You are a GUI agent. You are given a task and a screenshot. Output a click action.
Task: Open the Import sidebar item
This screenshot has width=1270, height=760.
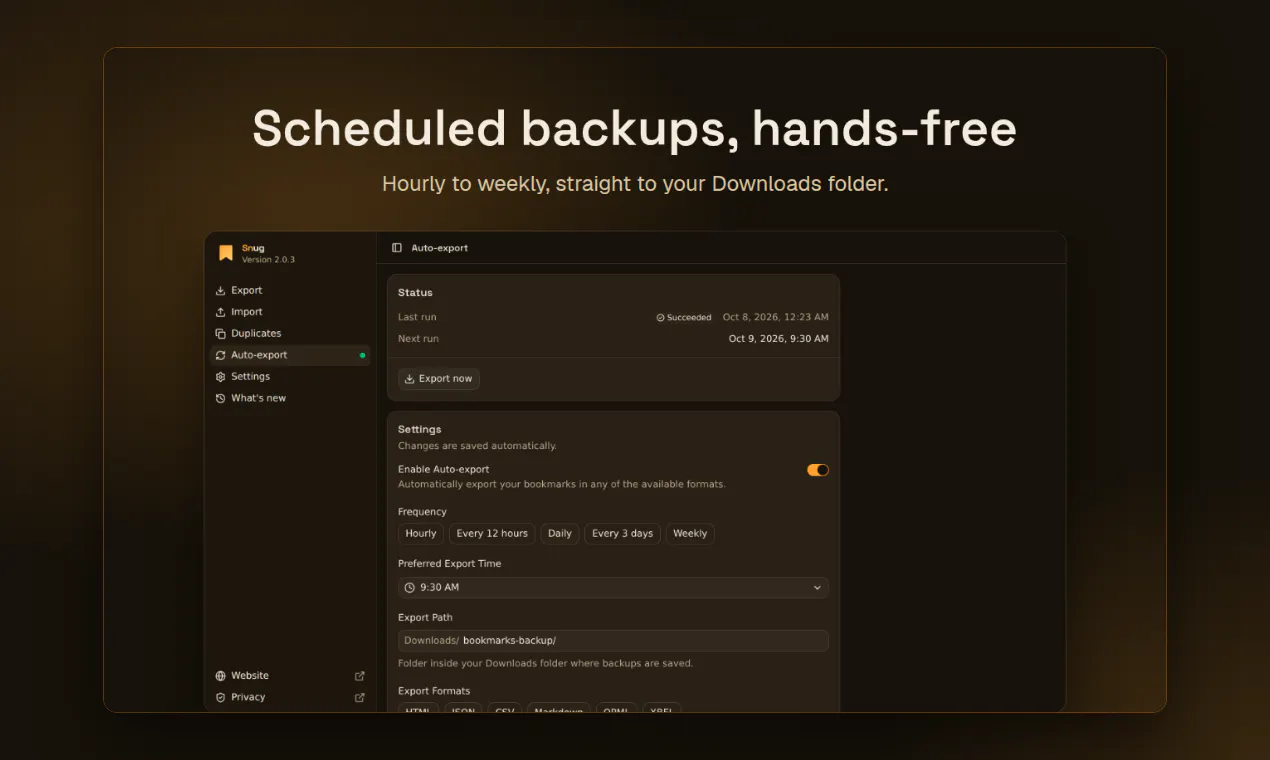290,312
